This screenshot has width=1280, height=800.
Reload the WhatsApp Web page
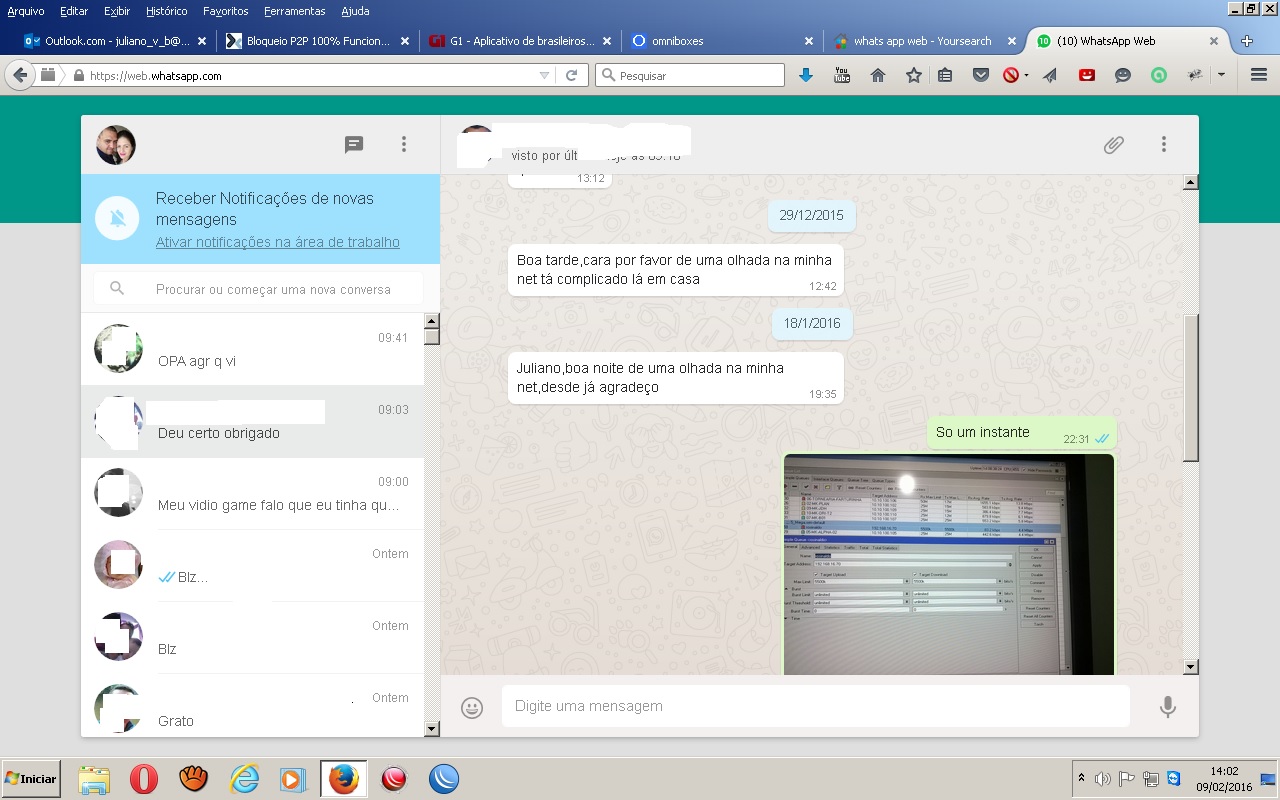coord(572,75)
